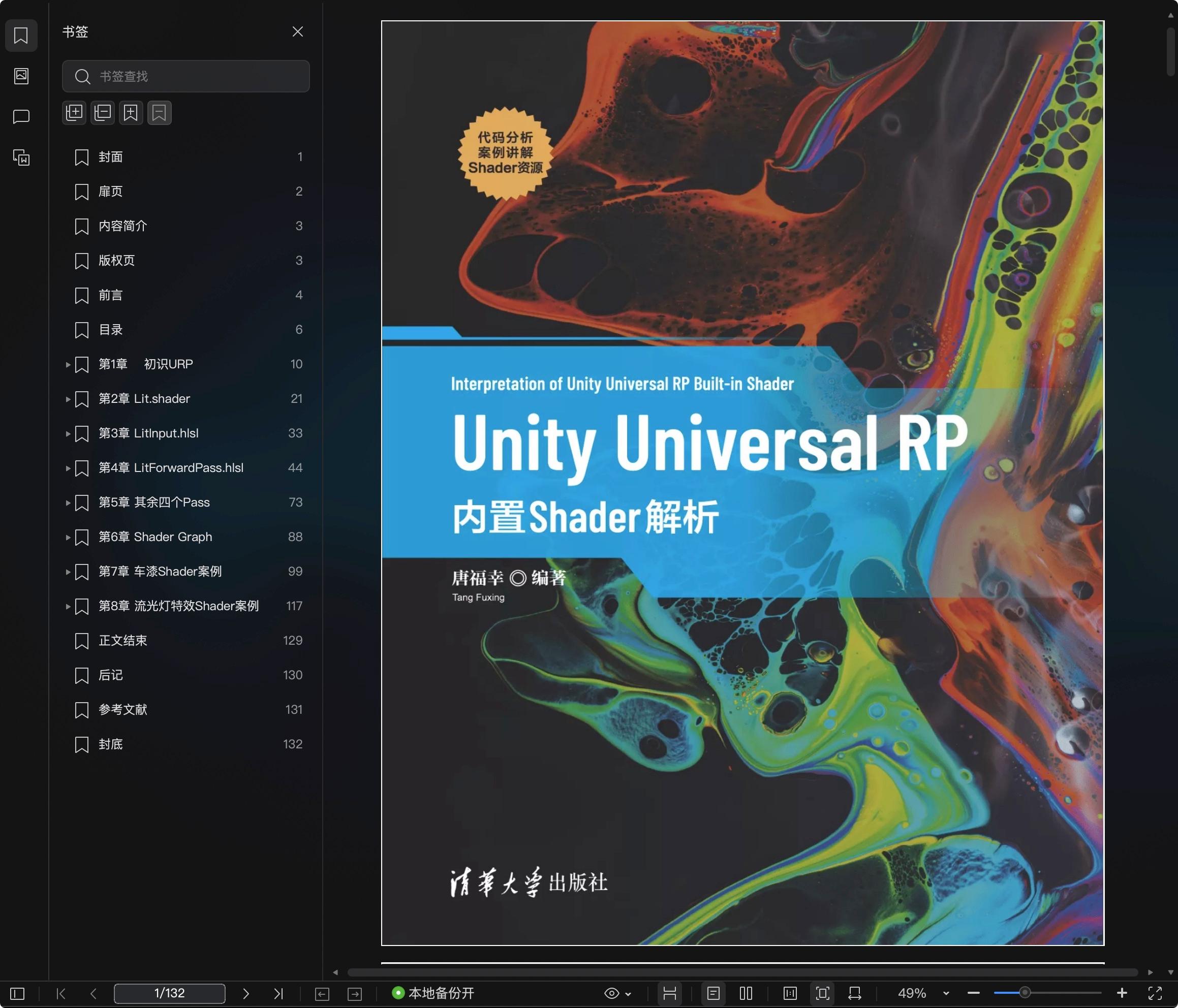Click the zoom out minus button
The width and height of the screenshot is (1178, 1008).
[x=973, y=993]
